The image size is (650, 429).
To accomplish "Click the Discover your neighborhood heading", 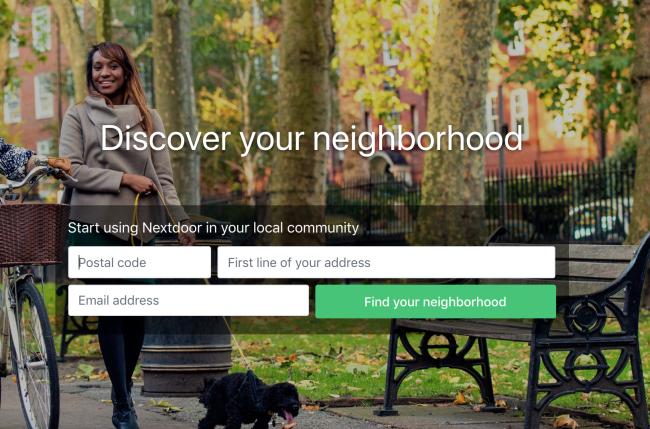I will [311, 138].
